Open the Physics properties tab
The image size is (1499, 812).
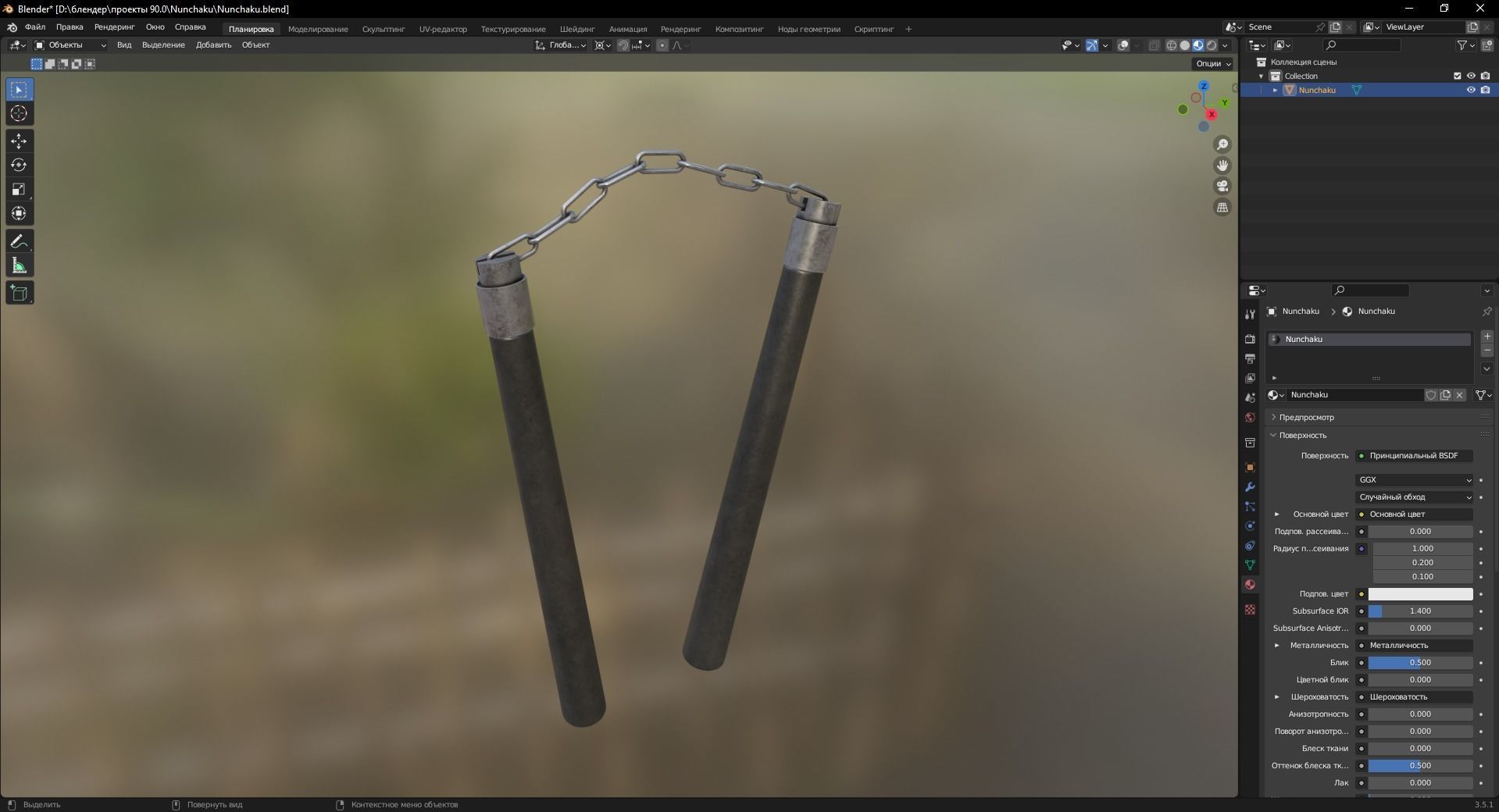coord(1250,525)
